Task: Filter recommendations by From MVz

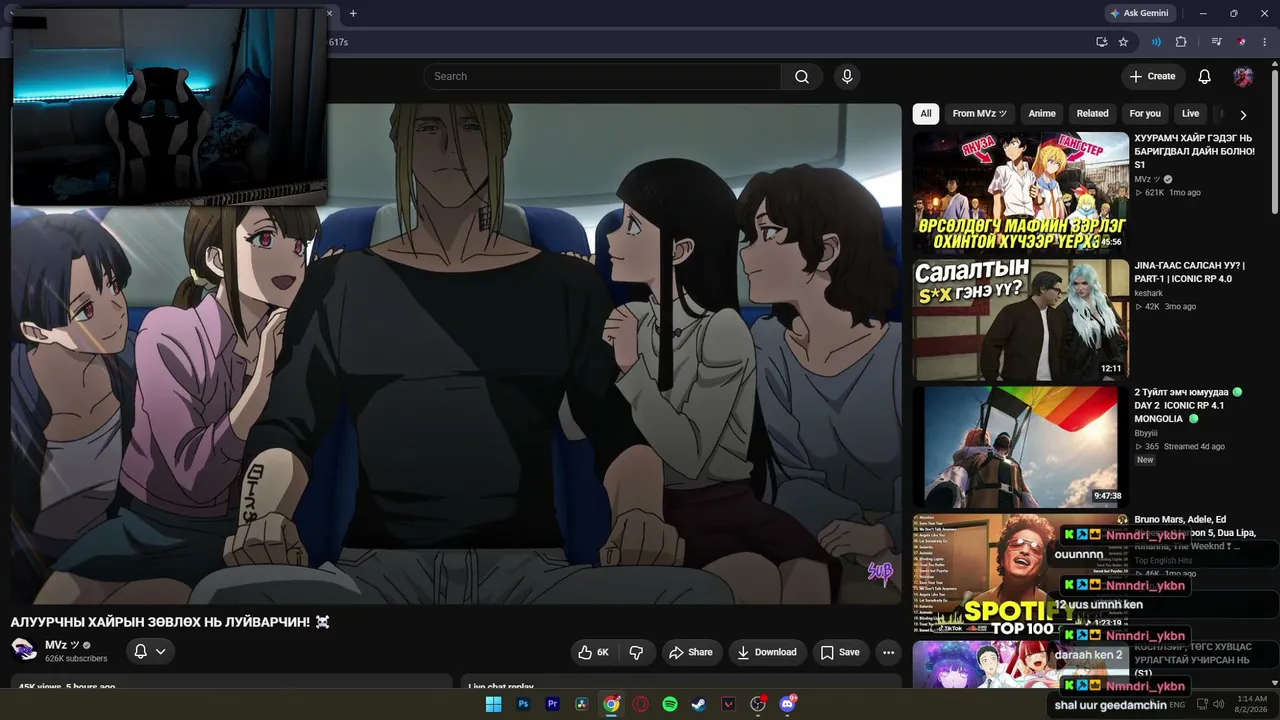Action: pos(980,114)
